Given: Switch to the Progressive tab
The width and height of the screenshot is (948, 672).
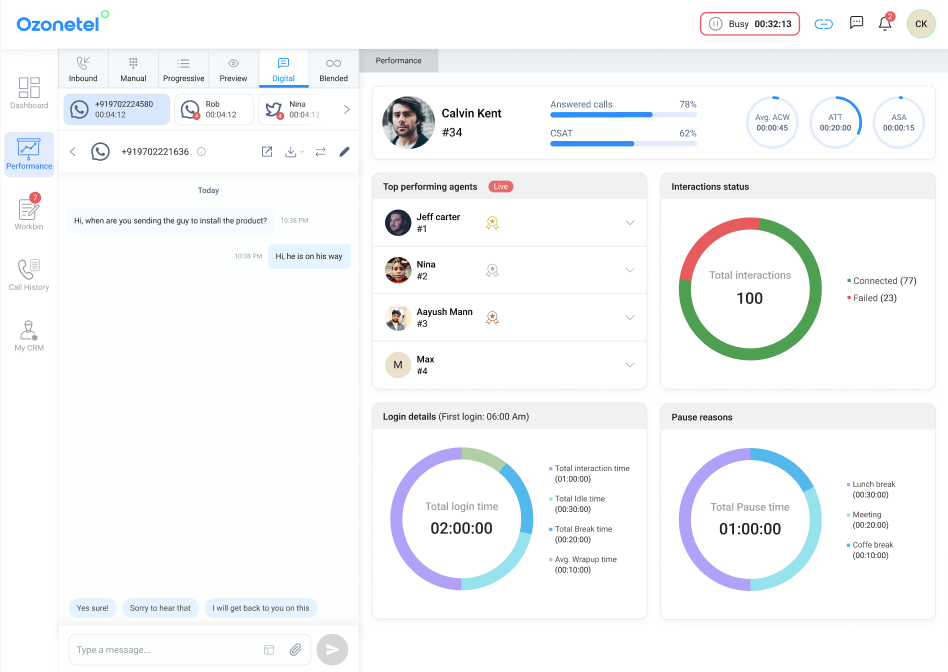Looking at the screenshot, I should [x=183, y=69].
